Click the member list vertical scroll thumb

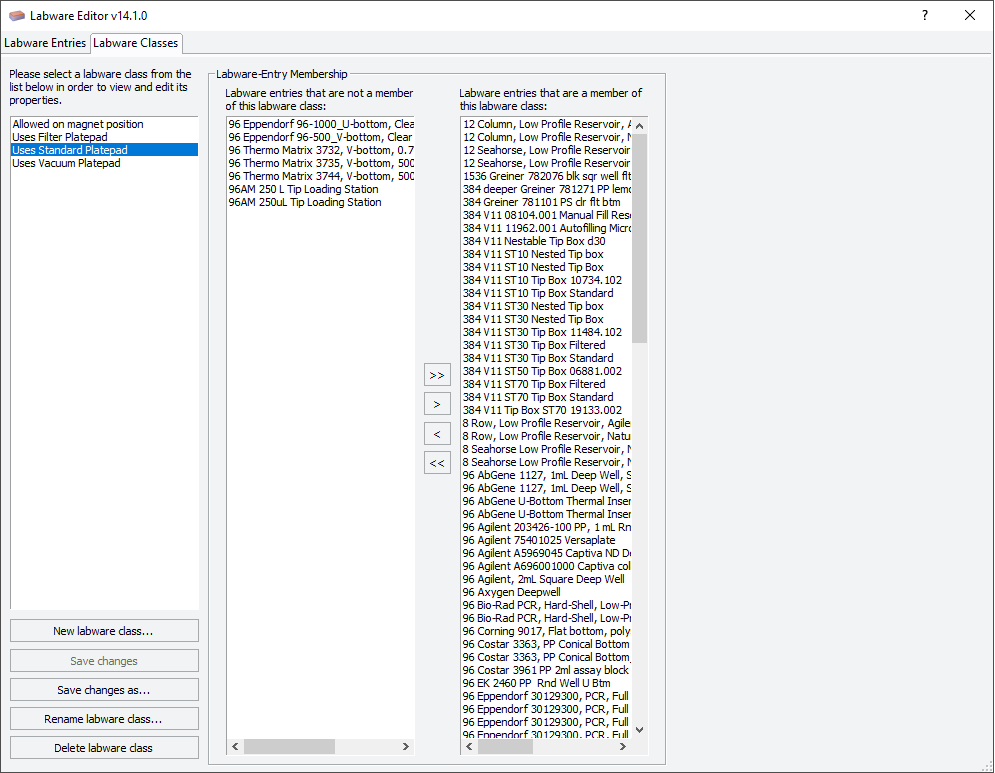[x=640, y=239]
